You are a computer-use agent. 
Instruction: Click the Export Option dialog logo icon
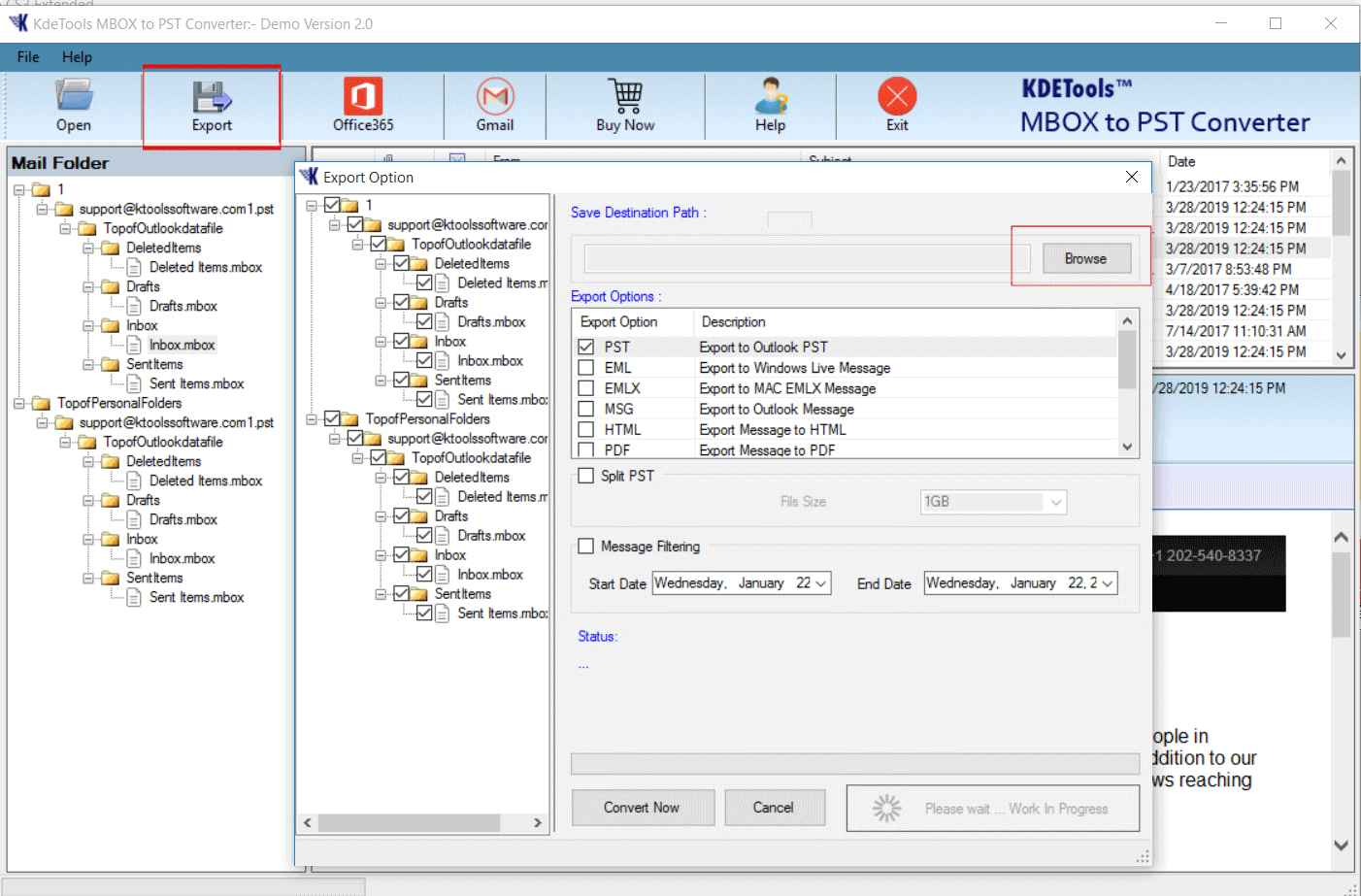309,177
